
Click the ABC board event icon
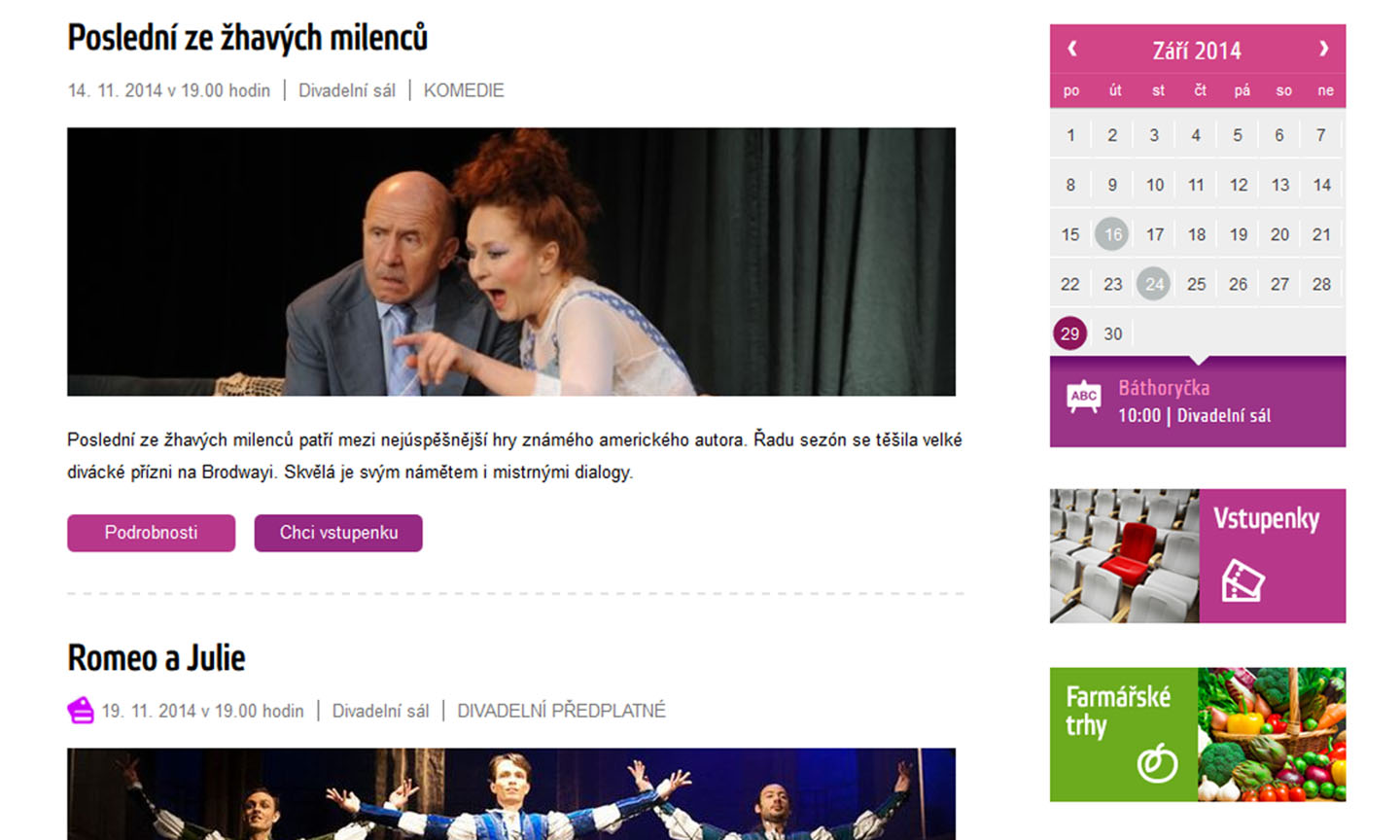(1084, 398)
